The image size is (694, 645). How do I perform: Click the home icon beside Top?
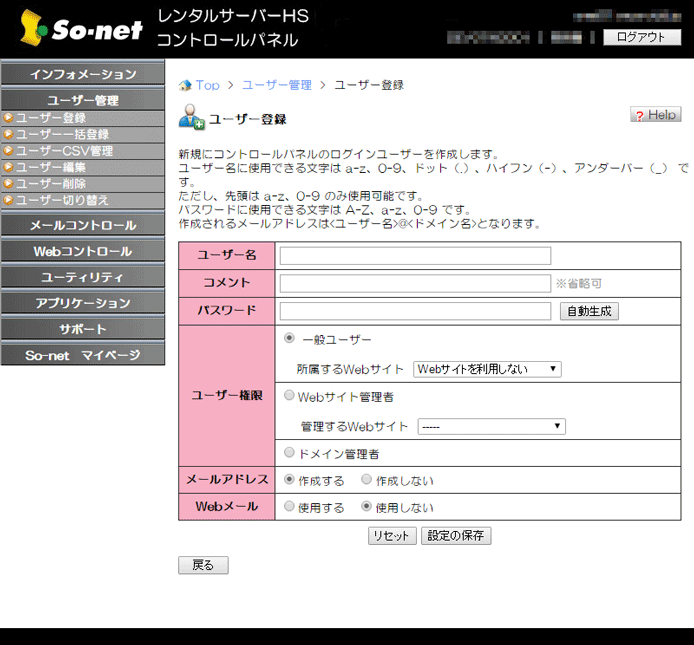pyautogui.click(x=185, y=85)
